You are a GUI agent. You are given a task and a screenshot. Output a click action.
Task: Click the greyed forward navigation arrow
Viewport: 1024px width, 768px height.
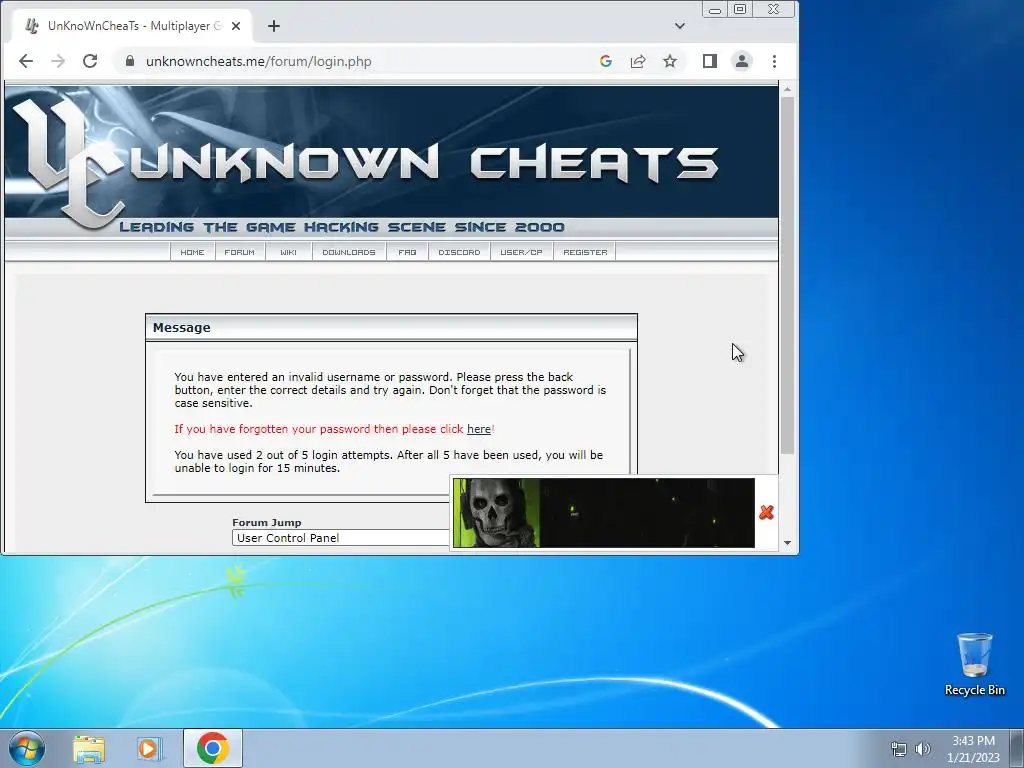57,61
